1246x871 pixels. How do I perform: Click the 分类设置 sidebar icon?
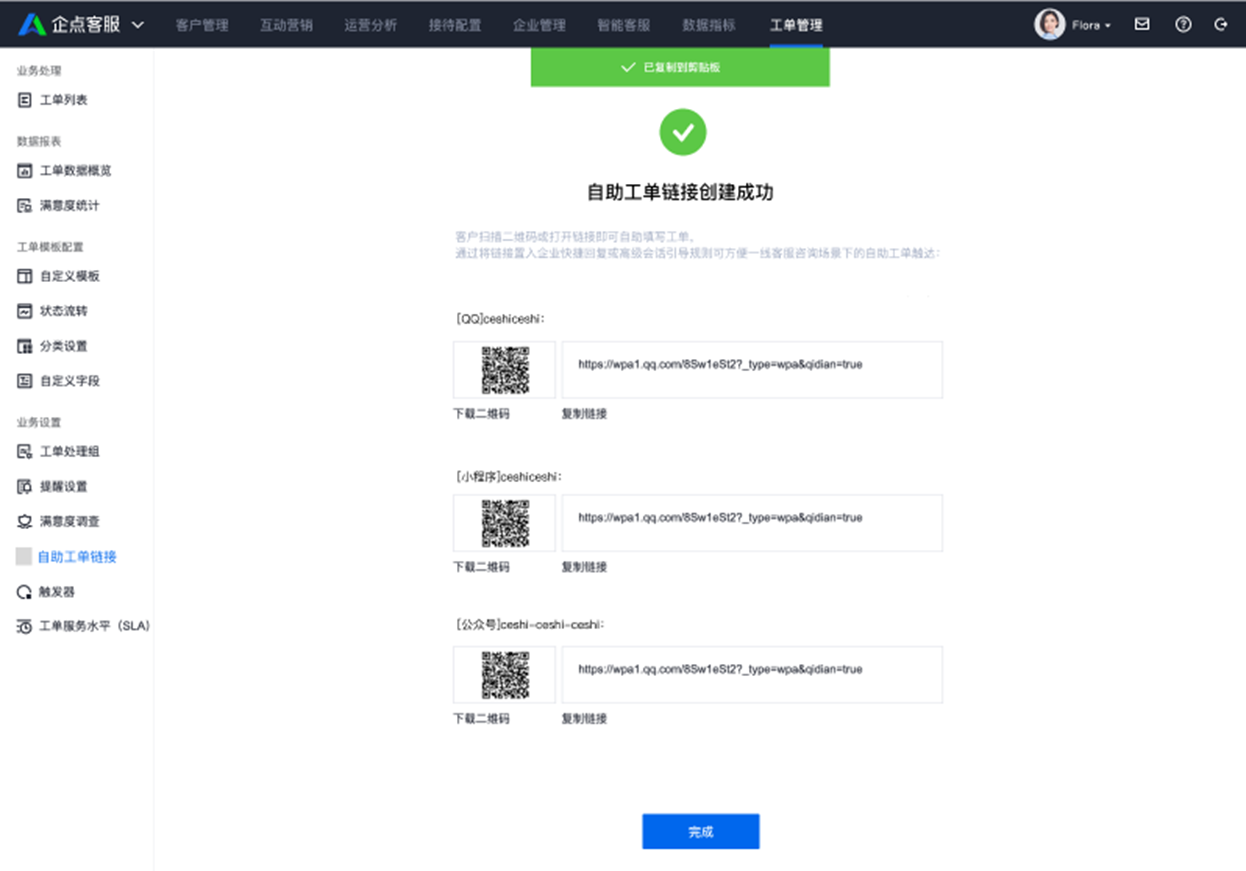[24, 346]
